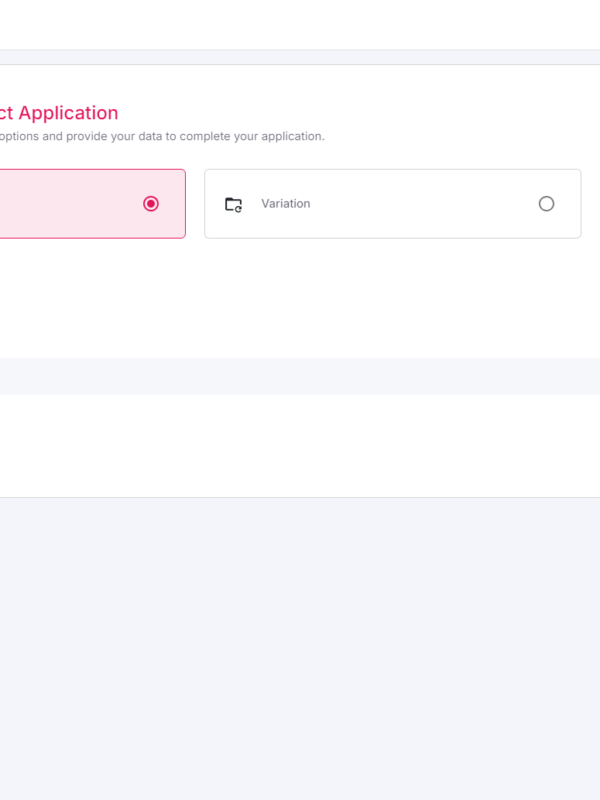Click the selected pink radio button
The image size is (600, 800).
pyautogui.click(x=151, y=204)
